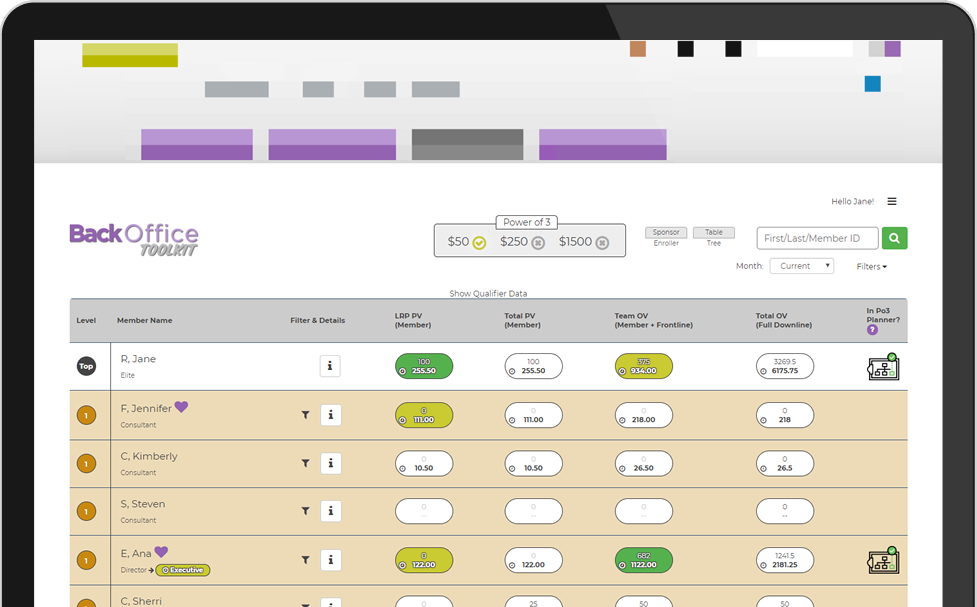The image size is (977, 607).
Task: Click filter funnel icon for S, Steven
Action: [305, 511]
